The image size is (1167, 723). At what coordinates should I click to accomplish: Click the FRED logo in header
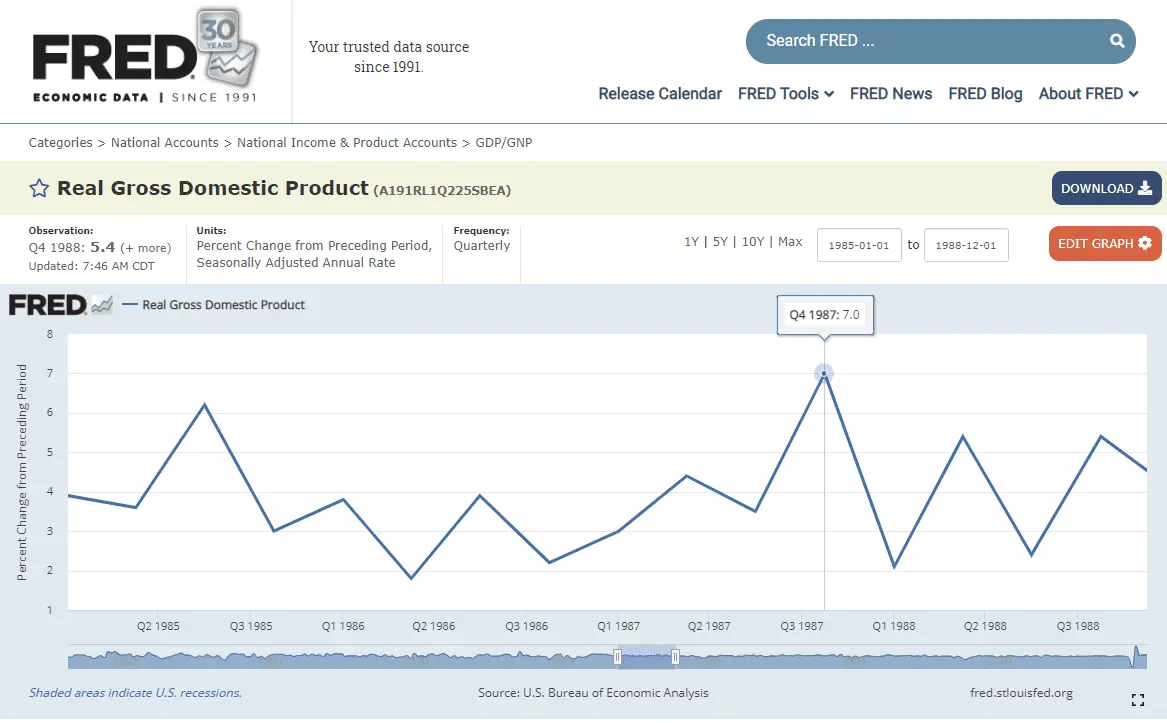tap(113, 60)
